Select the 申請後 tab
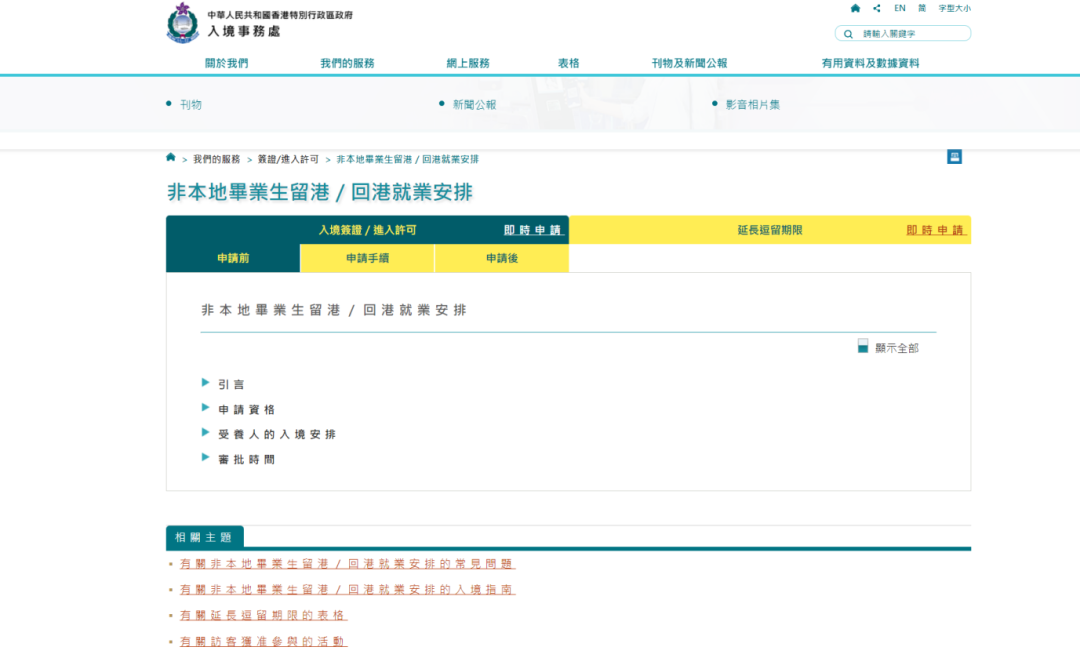The width and height of the screenshot is (1080, 658). point(501,258)
